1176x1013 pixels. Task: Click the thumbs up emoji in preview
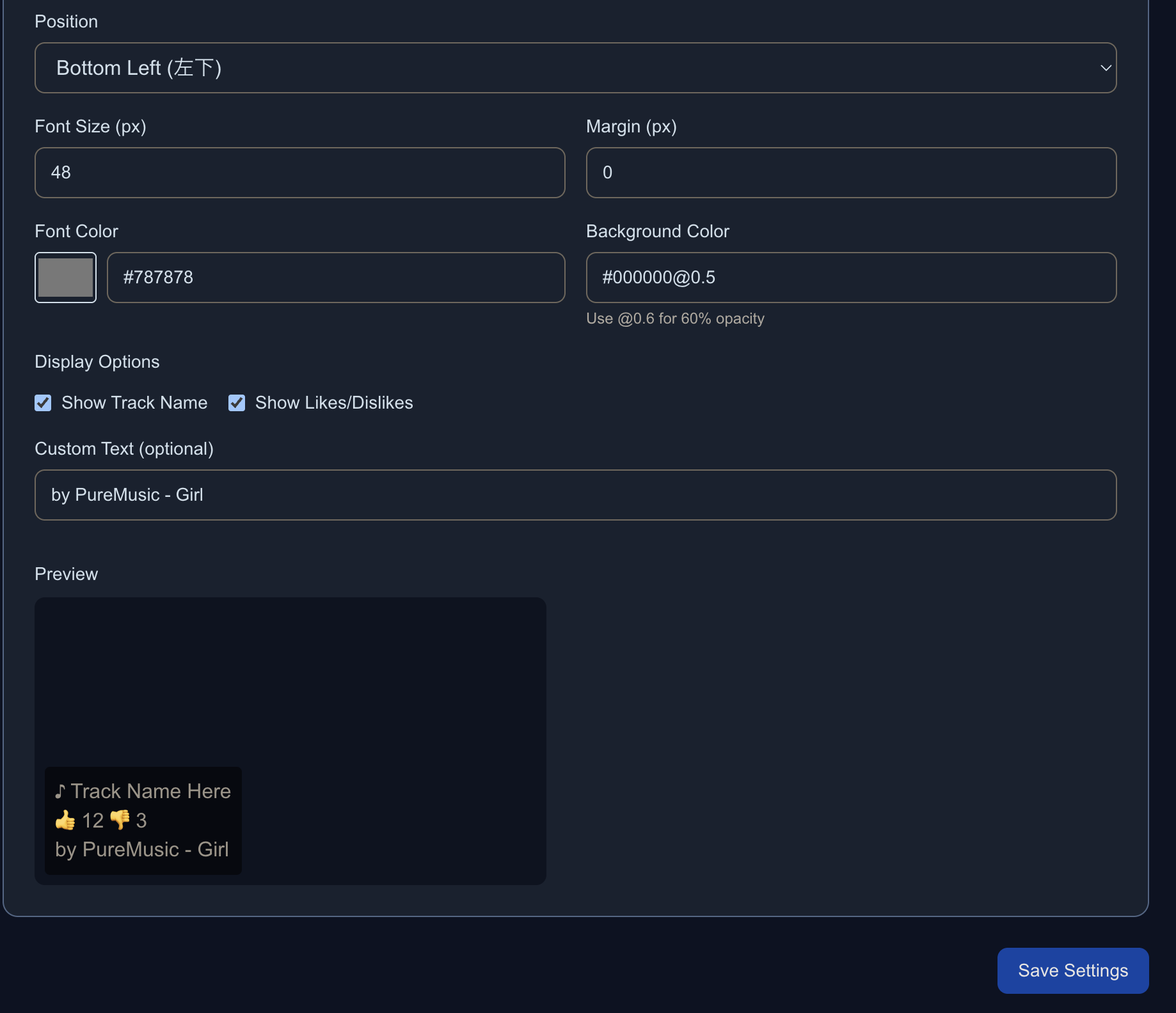click(65, 820)
